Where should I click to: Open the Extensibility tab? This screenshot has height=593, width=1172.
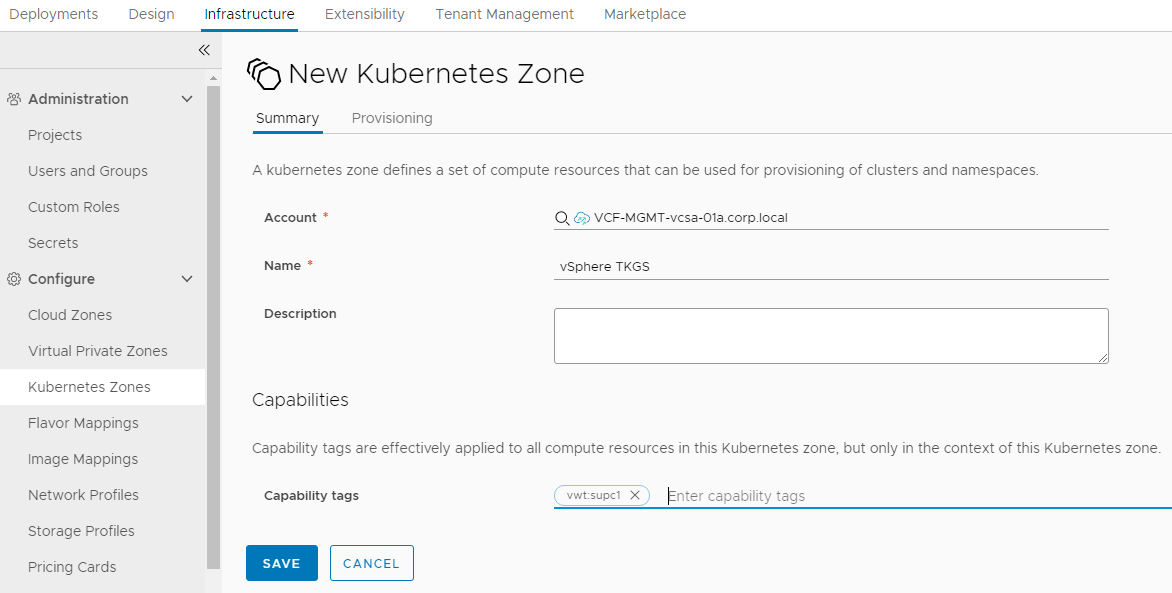(365, 14)
